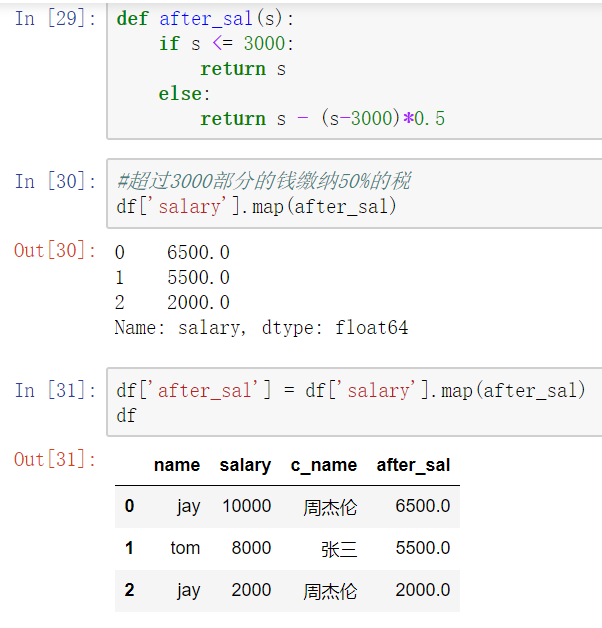Click the 'name' column header

coord(177,465)
